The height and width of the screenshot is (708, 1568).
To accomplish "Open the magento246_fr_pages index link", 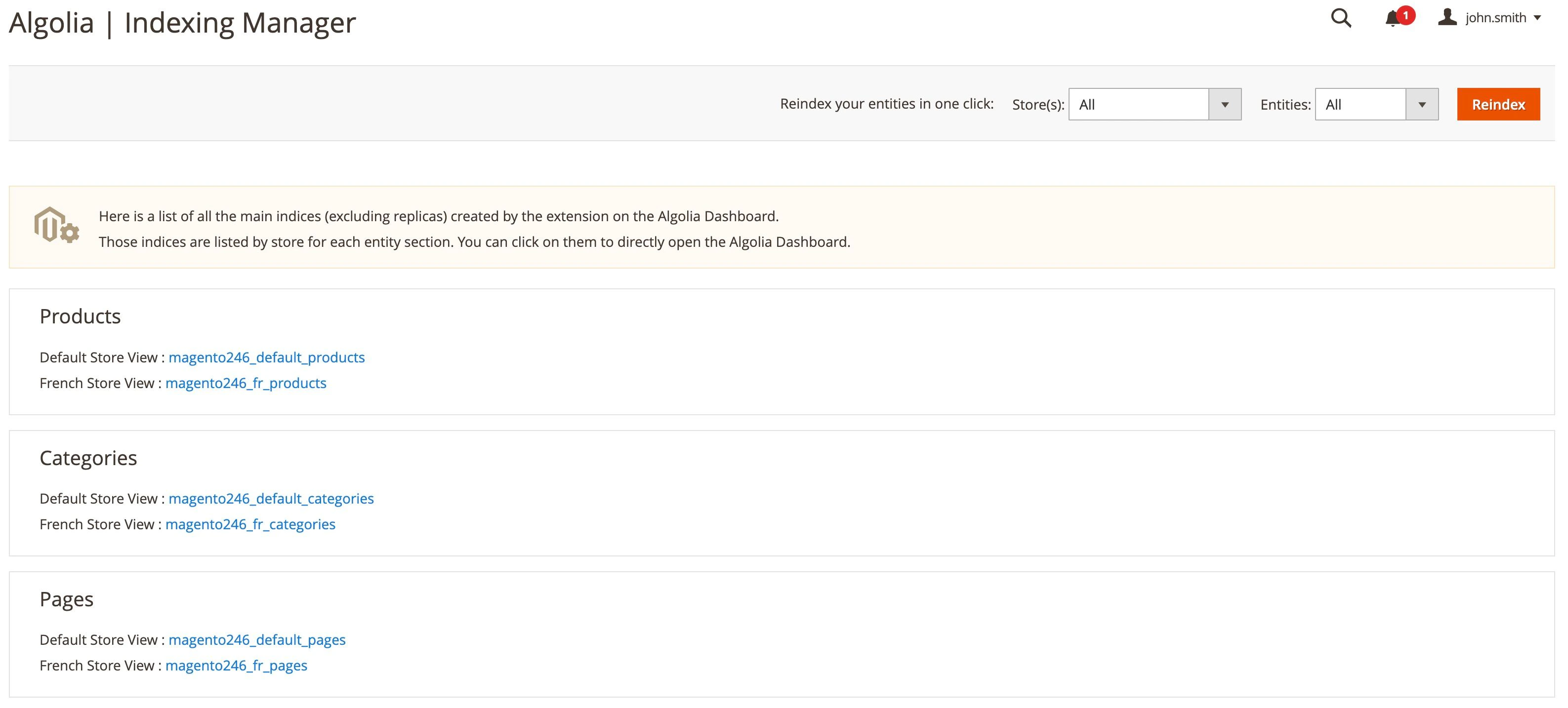I will tap(236, 666).
